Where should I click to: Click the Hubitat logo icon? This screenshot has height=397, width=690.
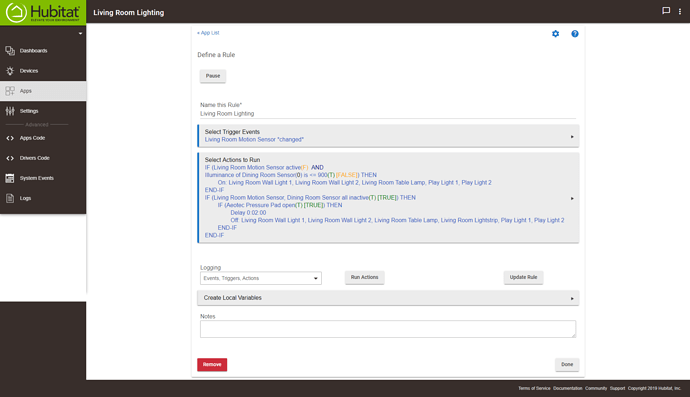click(x=16, y=12)
